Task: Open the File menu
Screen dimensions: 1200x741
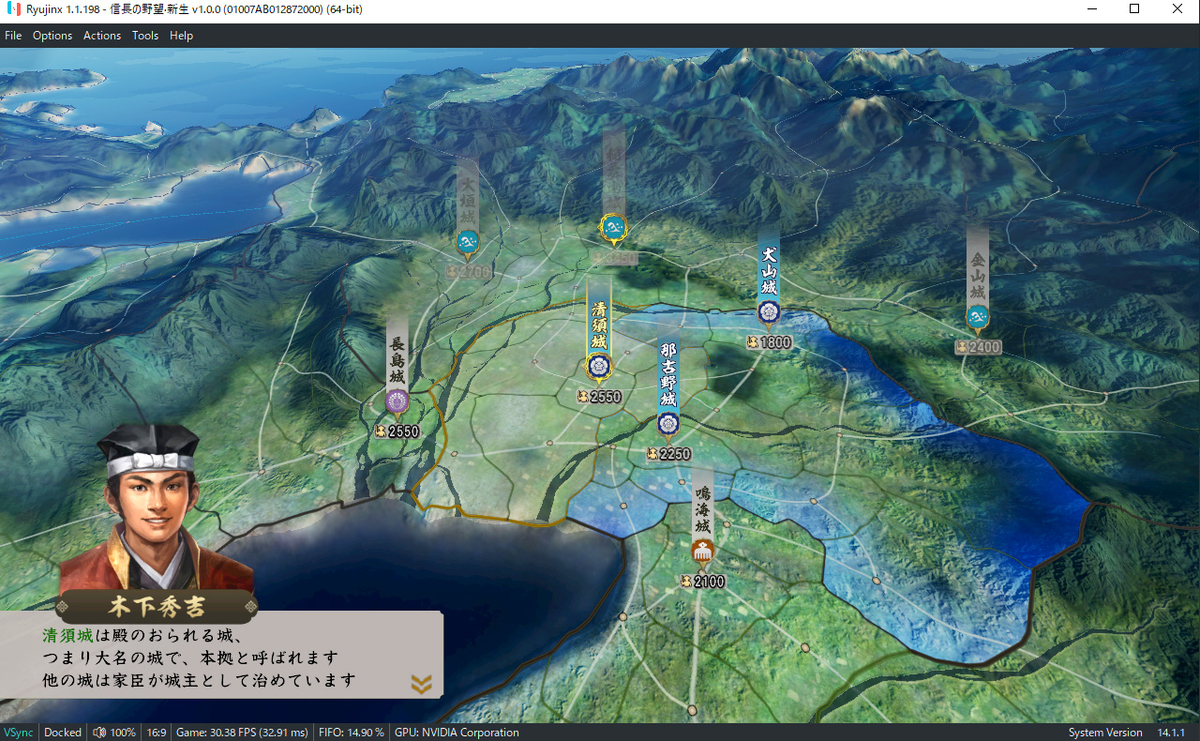Action: (x=13, y=35)
